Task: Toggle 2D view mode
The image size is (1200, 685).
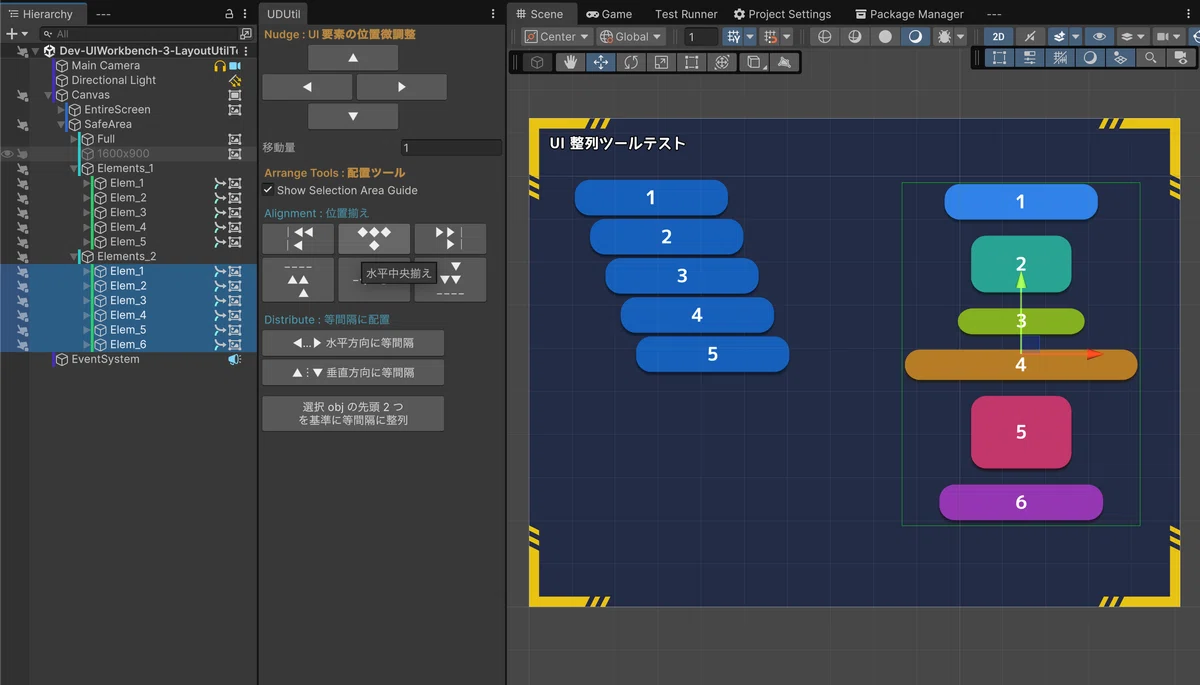Action: [x=999, y=36]
